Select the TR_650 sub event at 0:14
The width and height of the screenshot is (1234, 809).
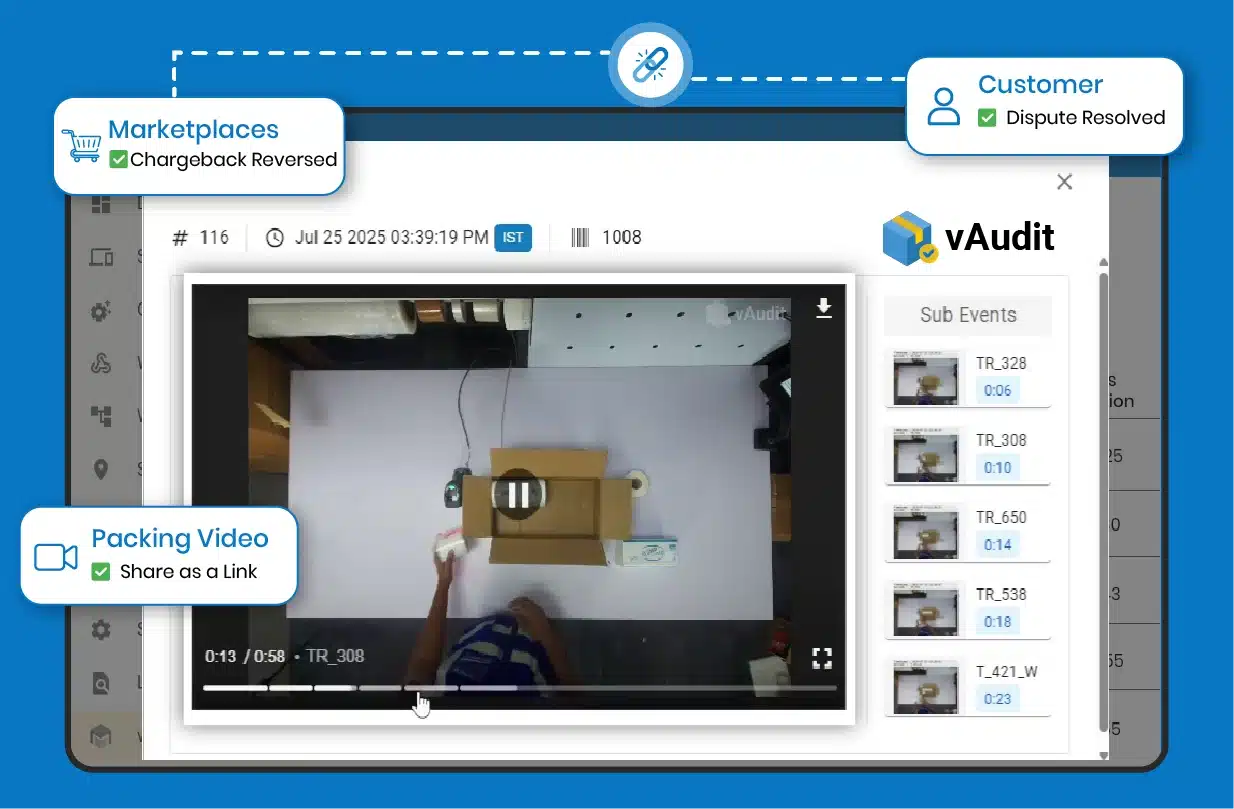pos(927,531)
